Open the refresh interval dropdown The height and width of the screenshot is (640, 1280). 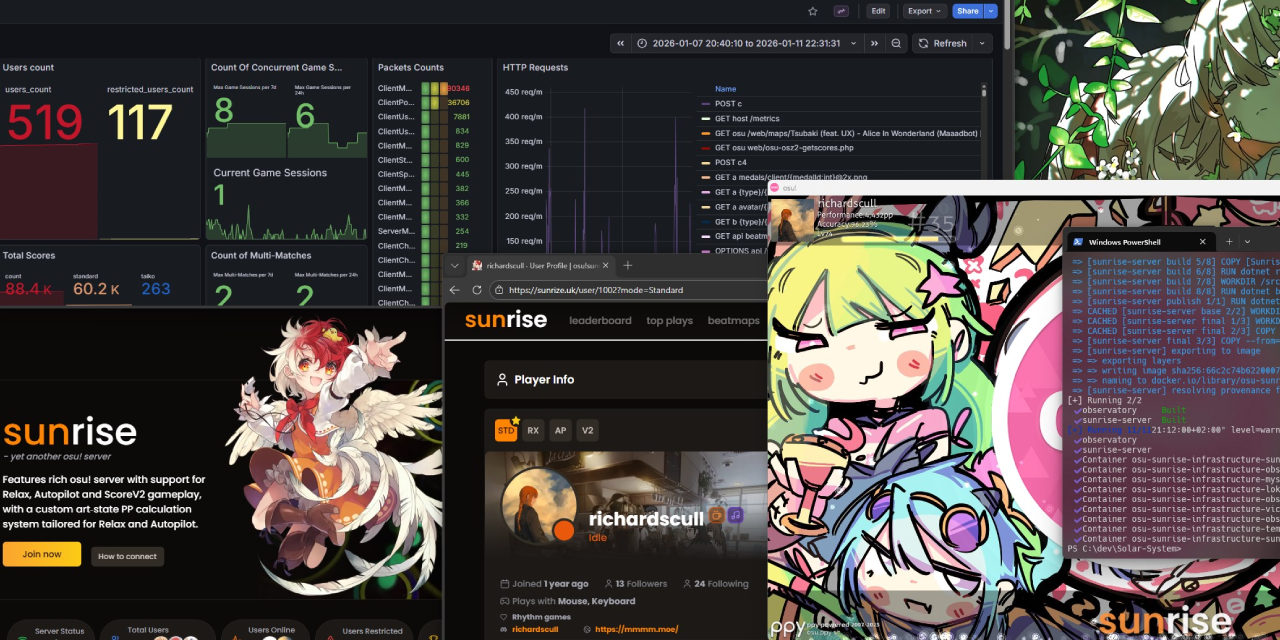(x=982, y=43)
